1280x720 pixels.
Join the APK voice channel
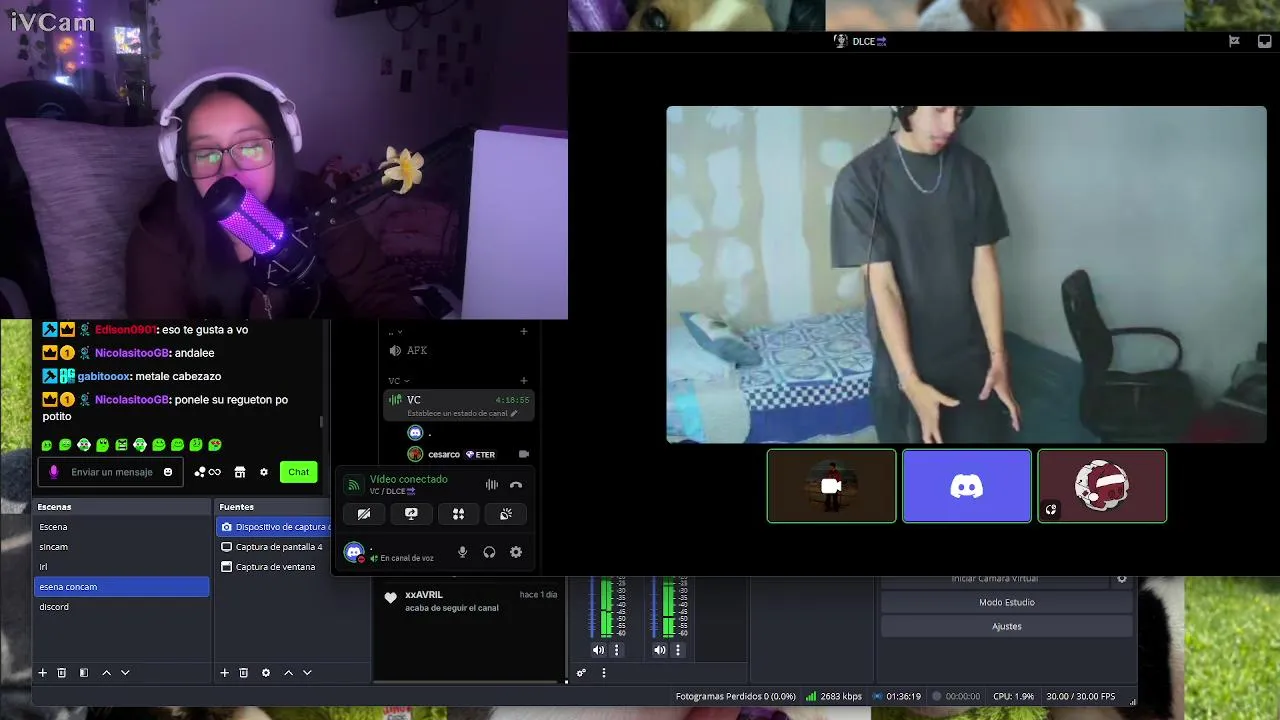pyautogui.click(x=460, y=351)
